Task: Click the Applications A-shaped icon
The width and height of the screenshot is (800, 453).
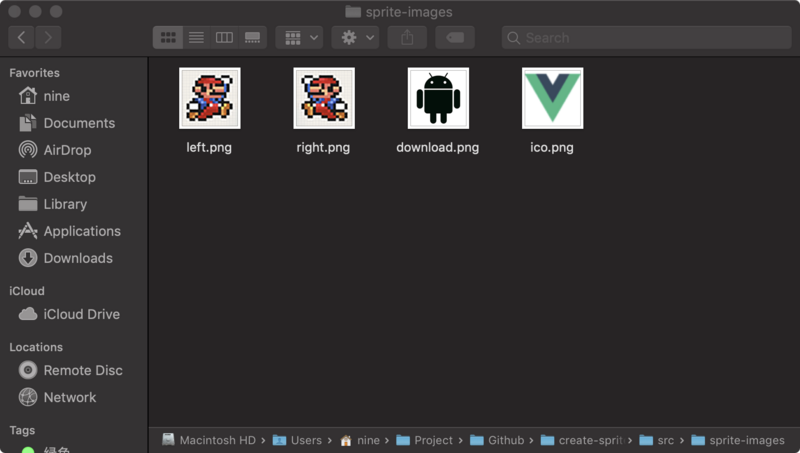Action: (x=28, y=231)
